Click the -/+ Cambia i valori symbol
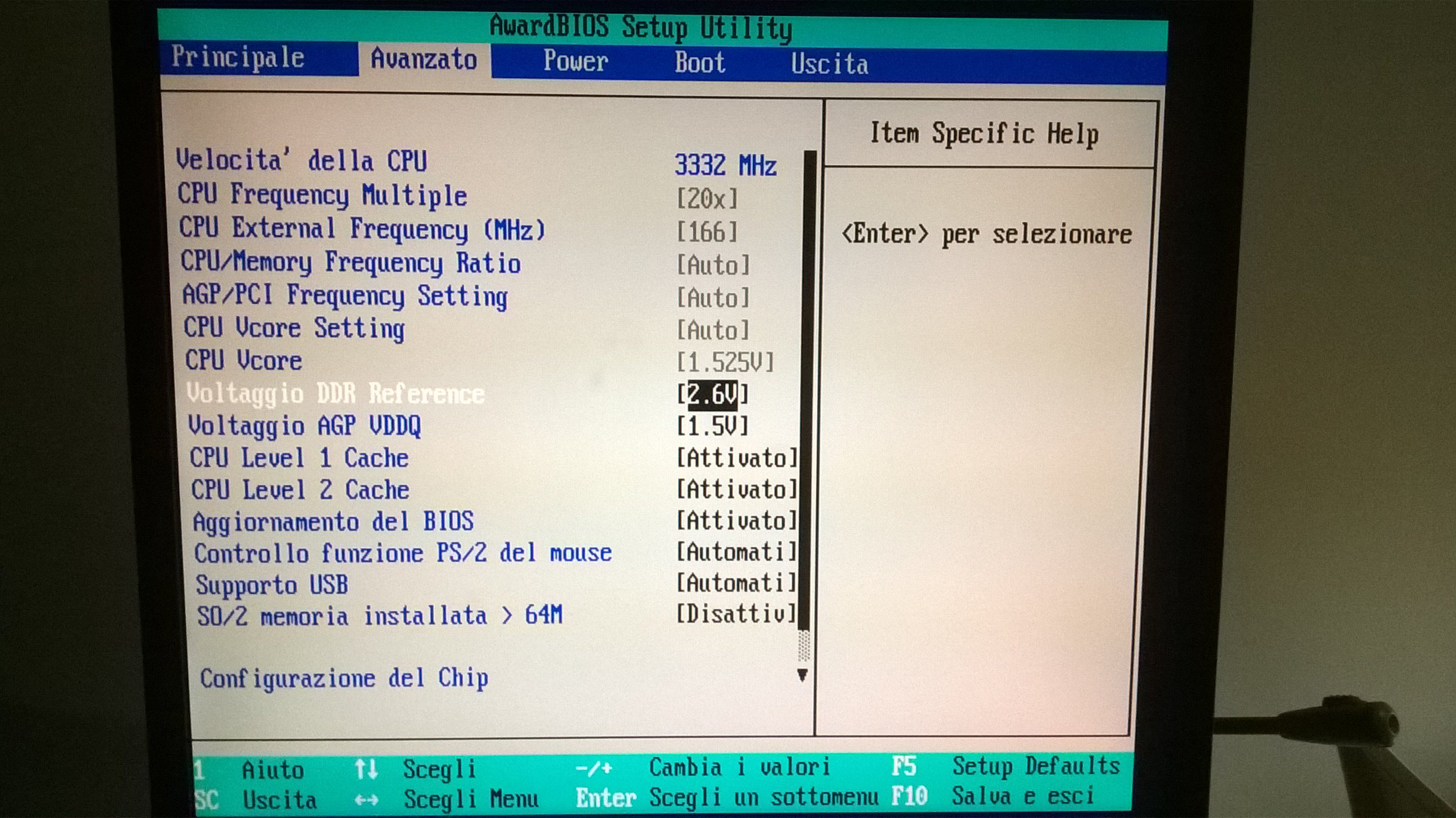Screen dimensions: 1456x818 click(x=594, y=768)
